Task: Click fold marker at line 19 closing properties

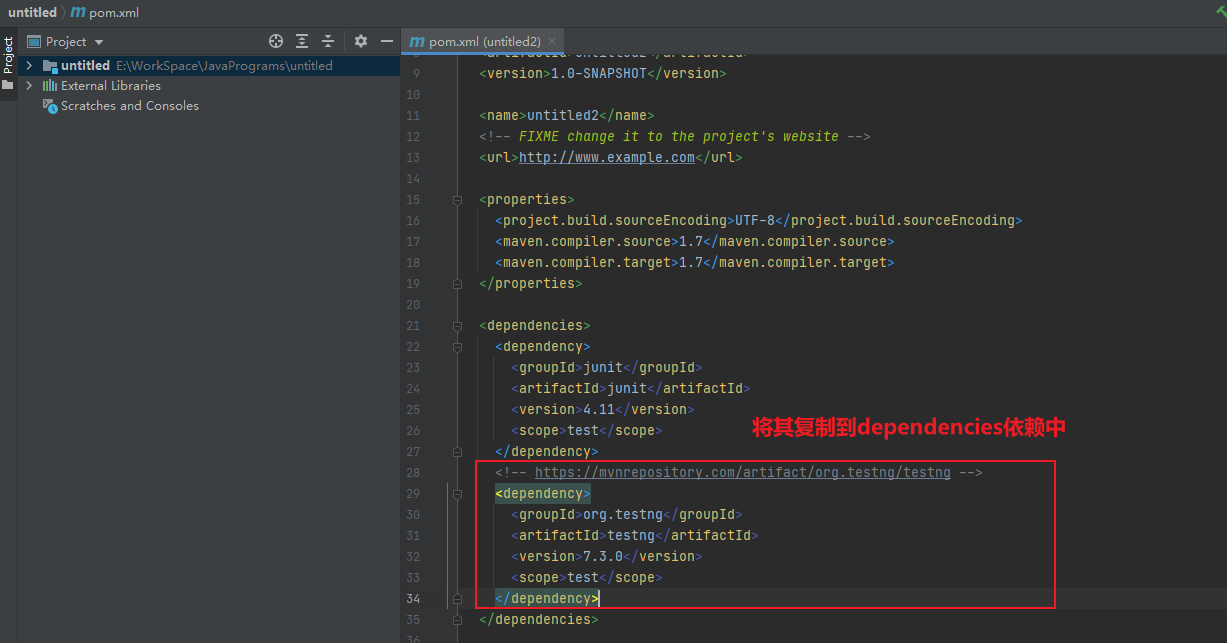Action: click(457, 284)
